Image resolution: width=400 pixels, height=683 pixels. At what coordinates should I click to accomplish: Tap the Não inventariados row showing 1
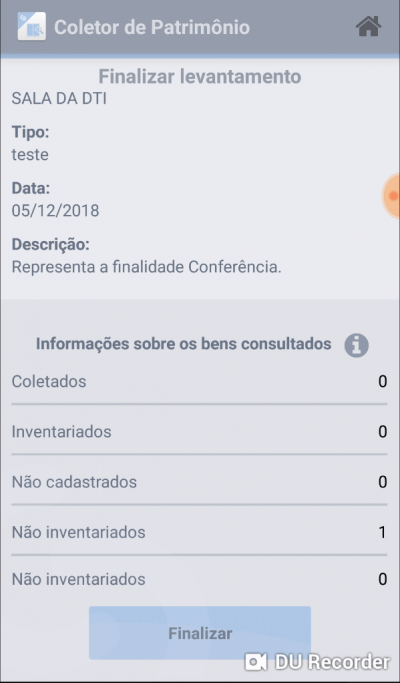[x=199, y=532]
